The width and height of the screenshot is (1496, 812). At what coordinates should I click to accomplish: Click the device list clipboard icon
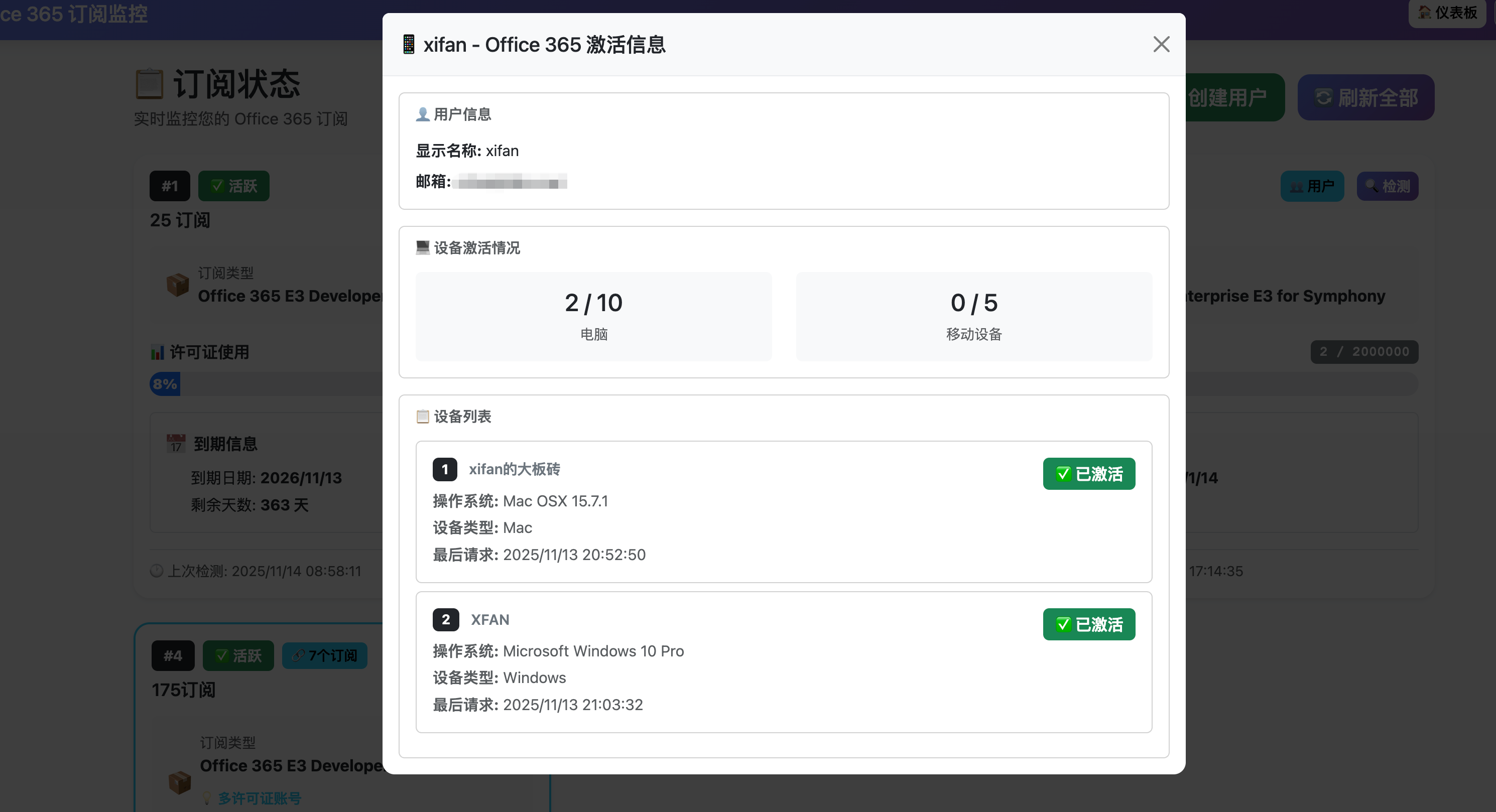(423, 416)
